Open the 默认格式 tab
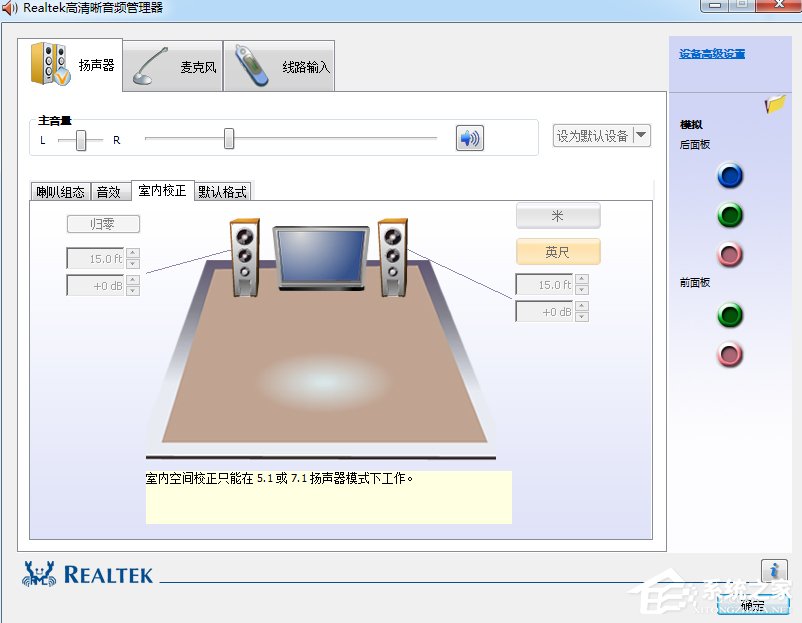The height and width of the screenshot is (623, 802). click(x=223, y=190)
